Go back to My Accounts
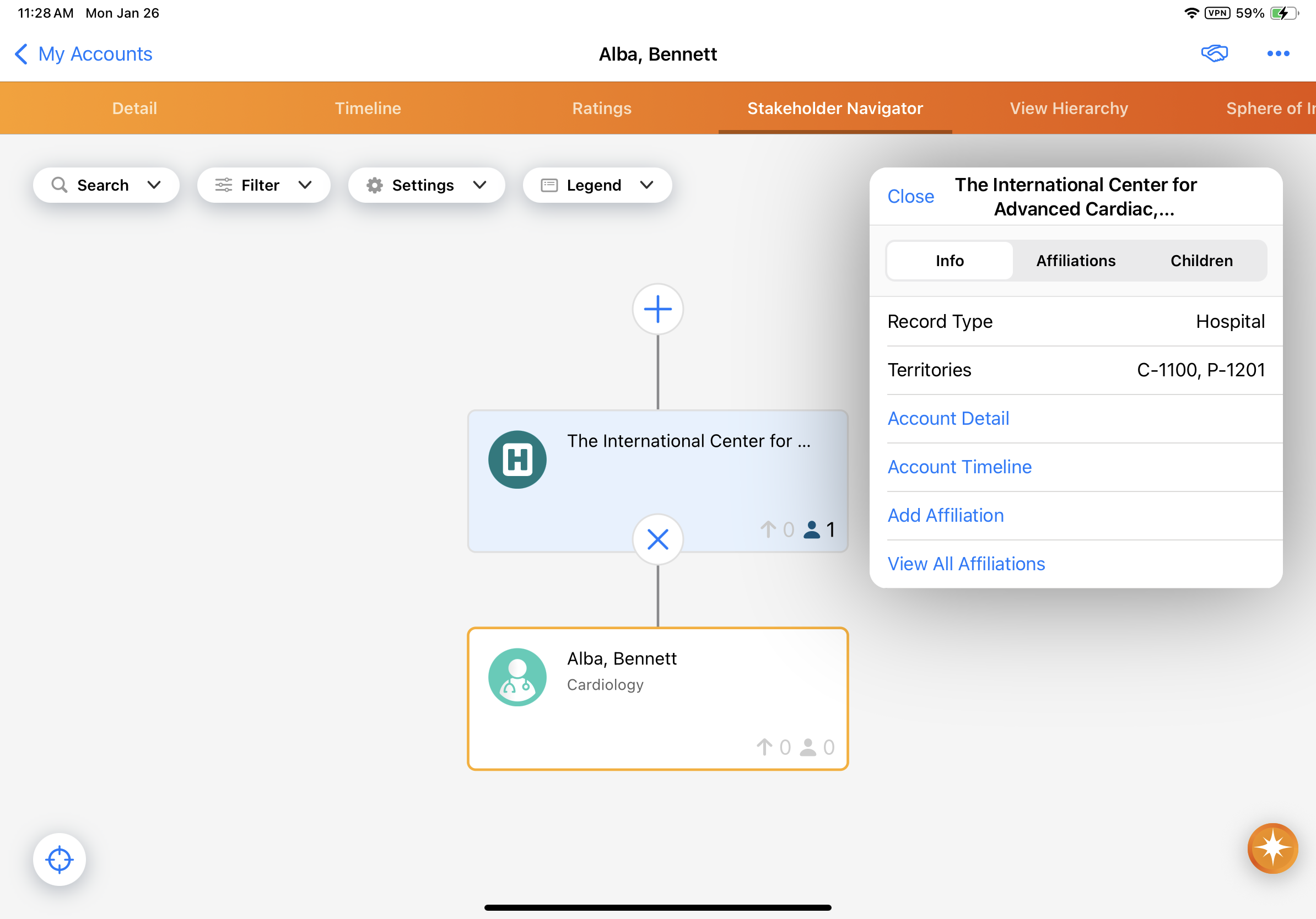Viewport: 1316px width, 919px height. [84, 54]
